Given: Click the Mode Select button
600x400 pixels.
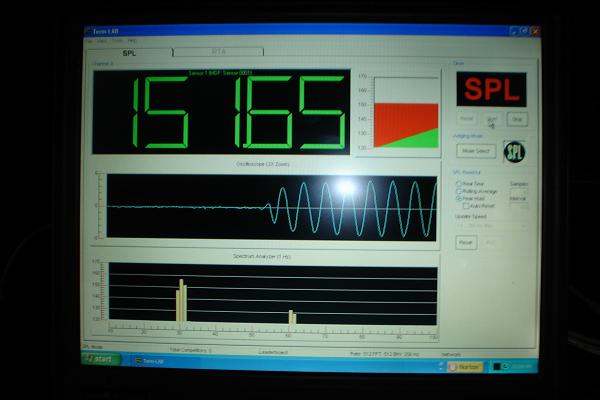Looking at the screenshot, I should click(476, 151).
